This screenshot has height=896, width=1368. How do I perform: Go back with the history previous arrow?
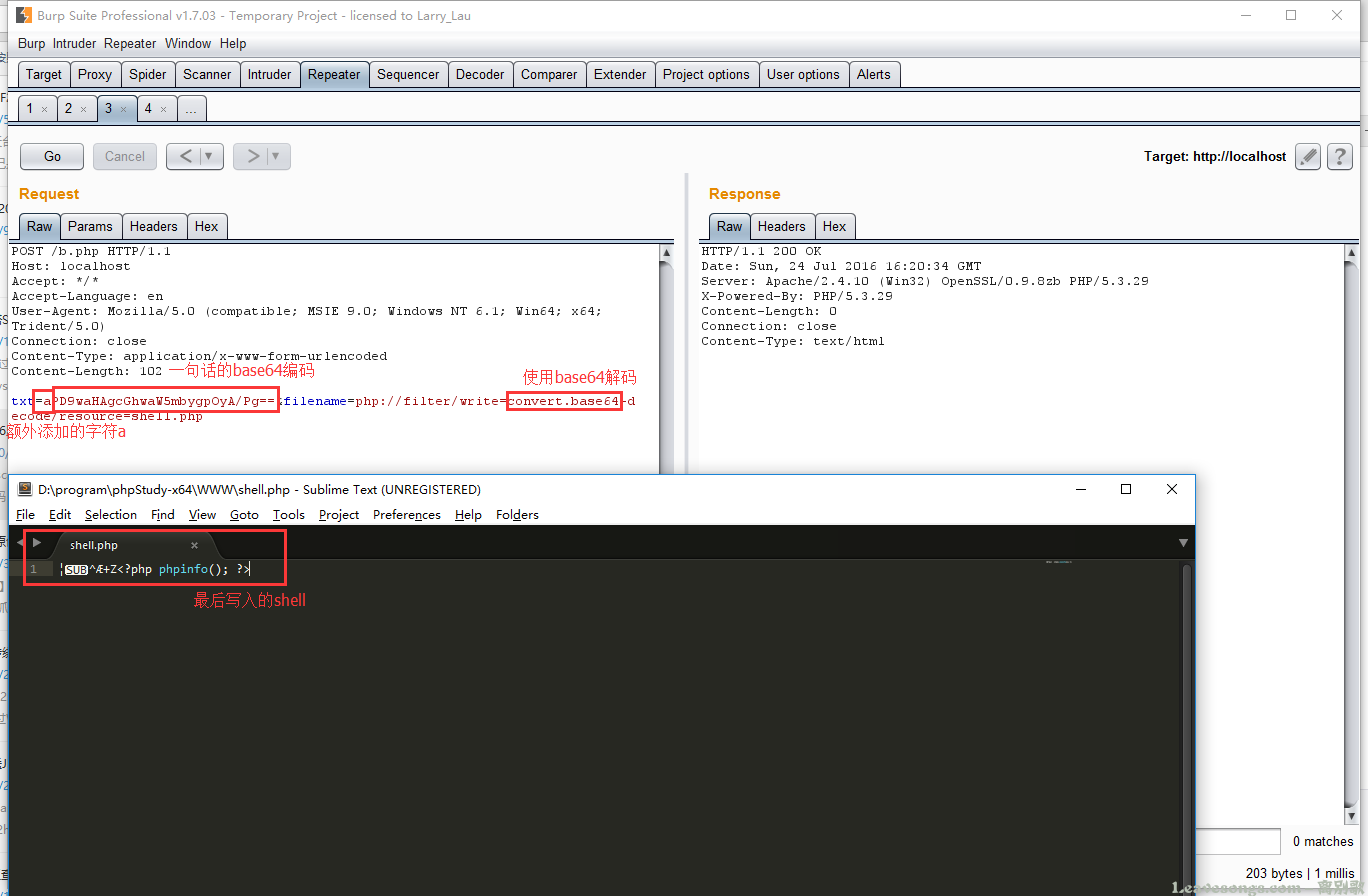(x=185, y=156)
